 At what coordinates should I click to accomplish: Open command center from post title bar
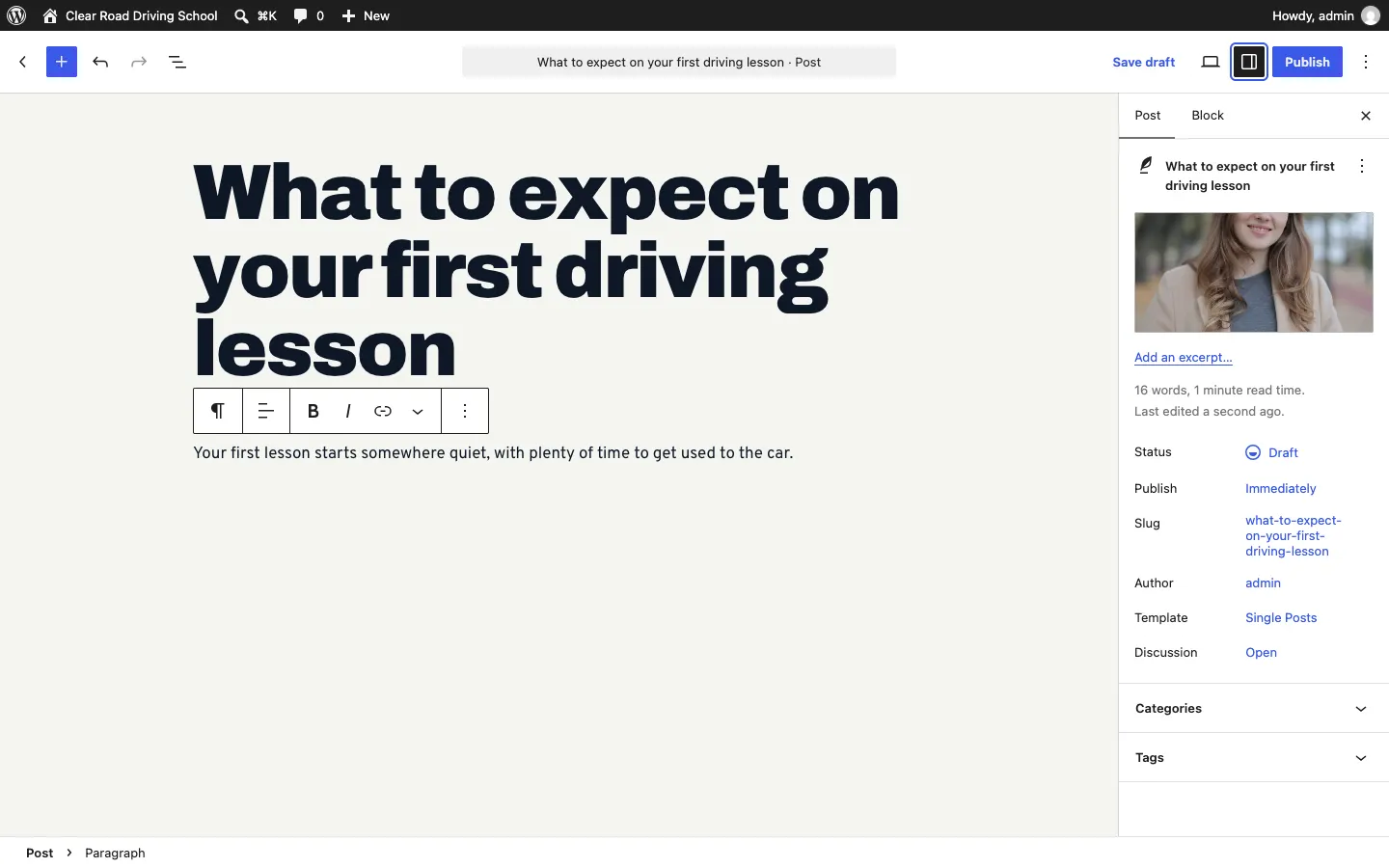(679, 62)
